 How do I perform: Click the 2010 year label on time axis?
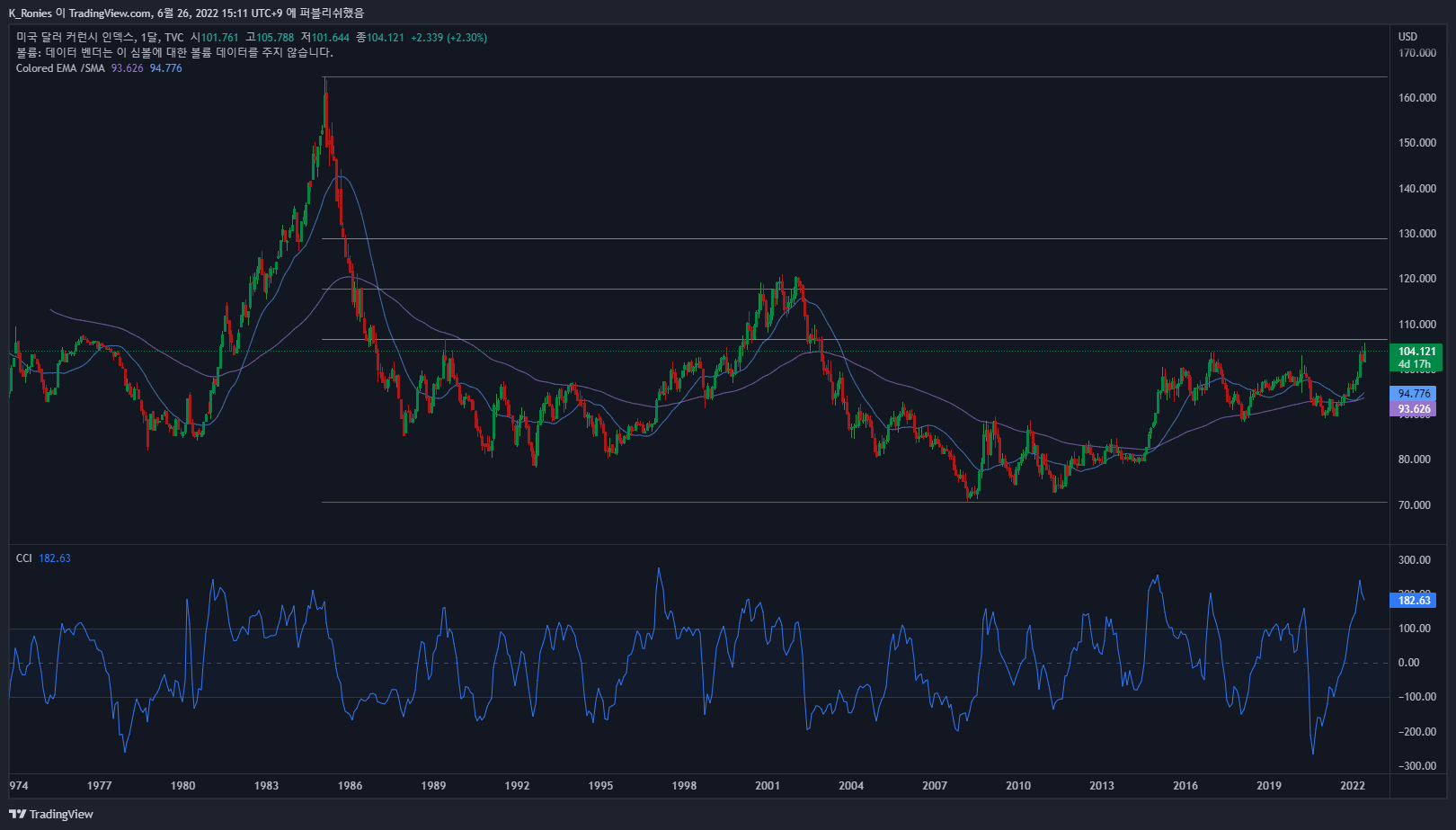[1018, 786]
